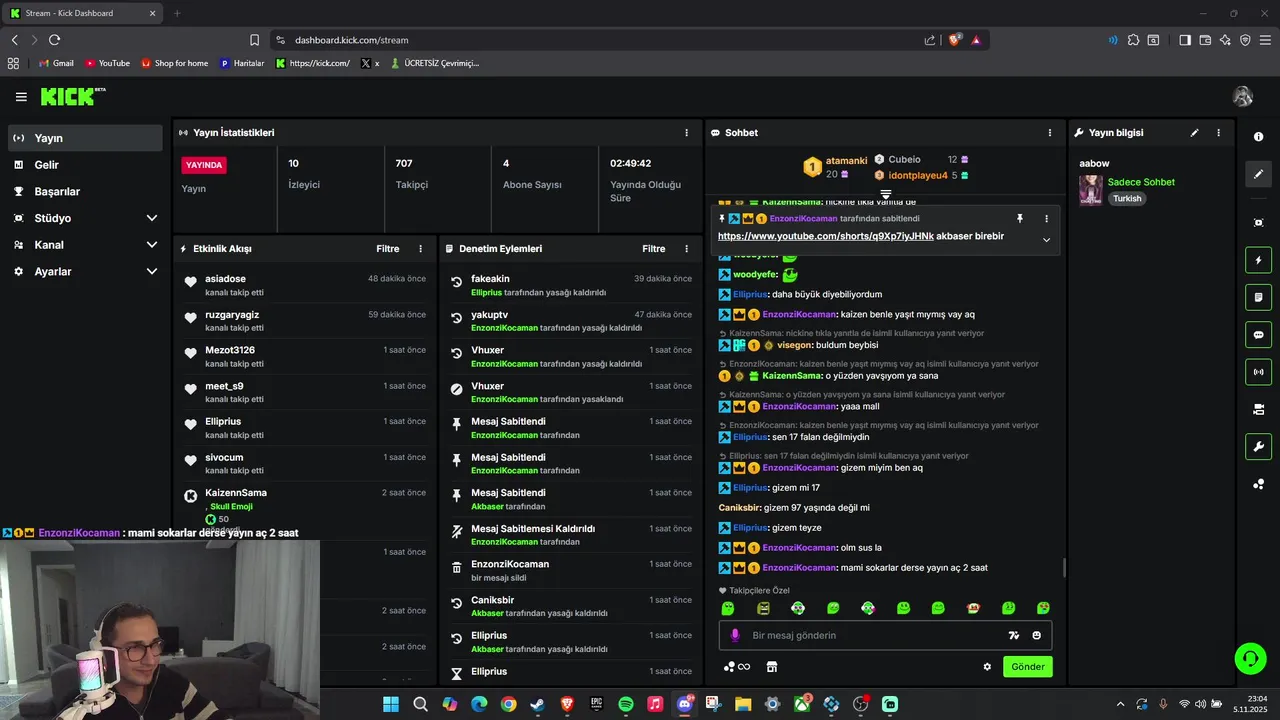Click the stream category thumbnail

tap(1091, 190)
